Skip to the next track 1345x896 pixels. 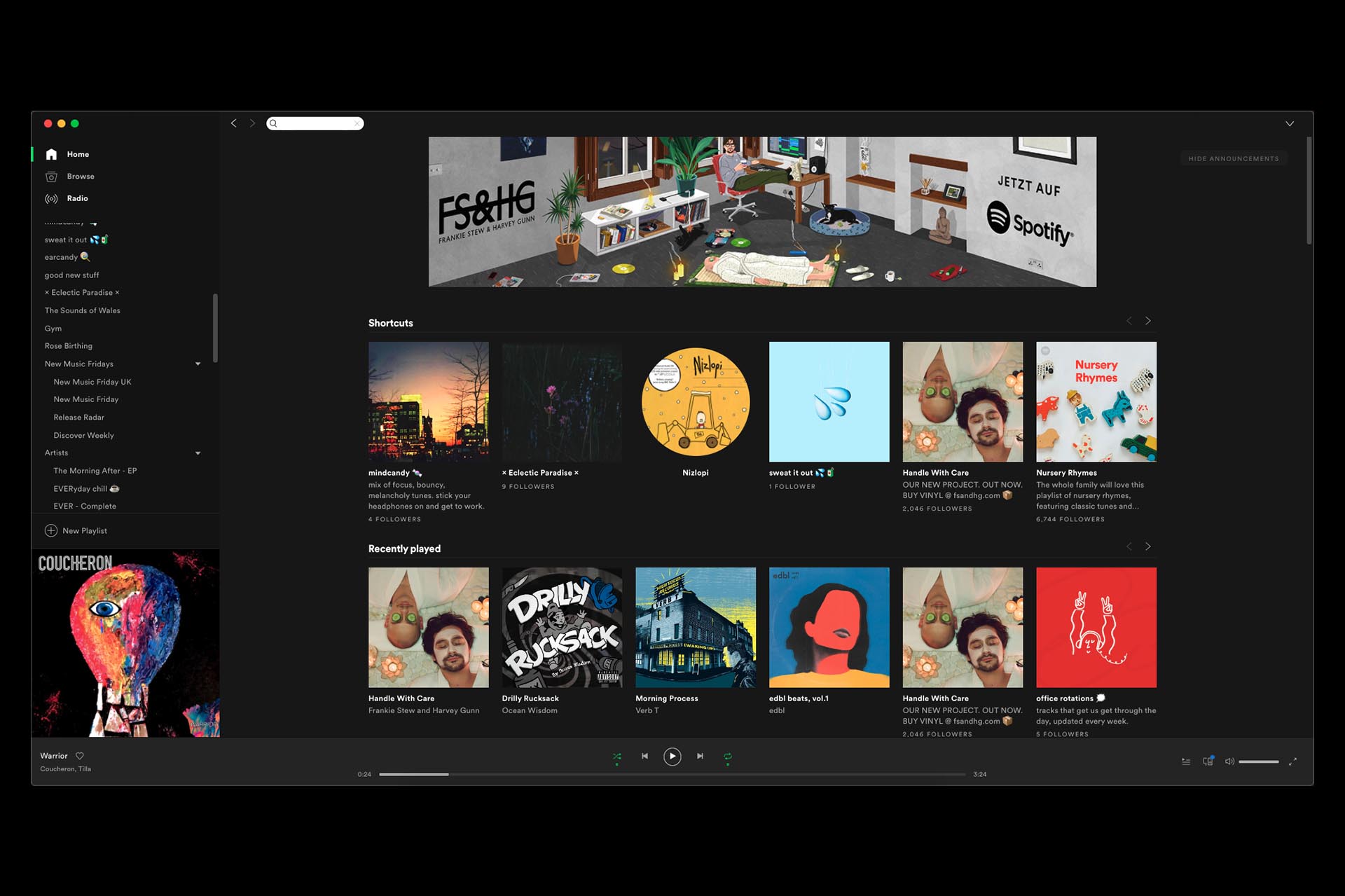(700, 757)
